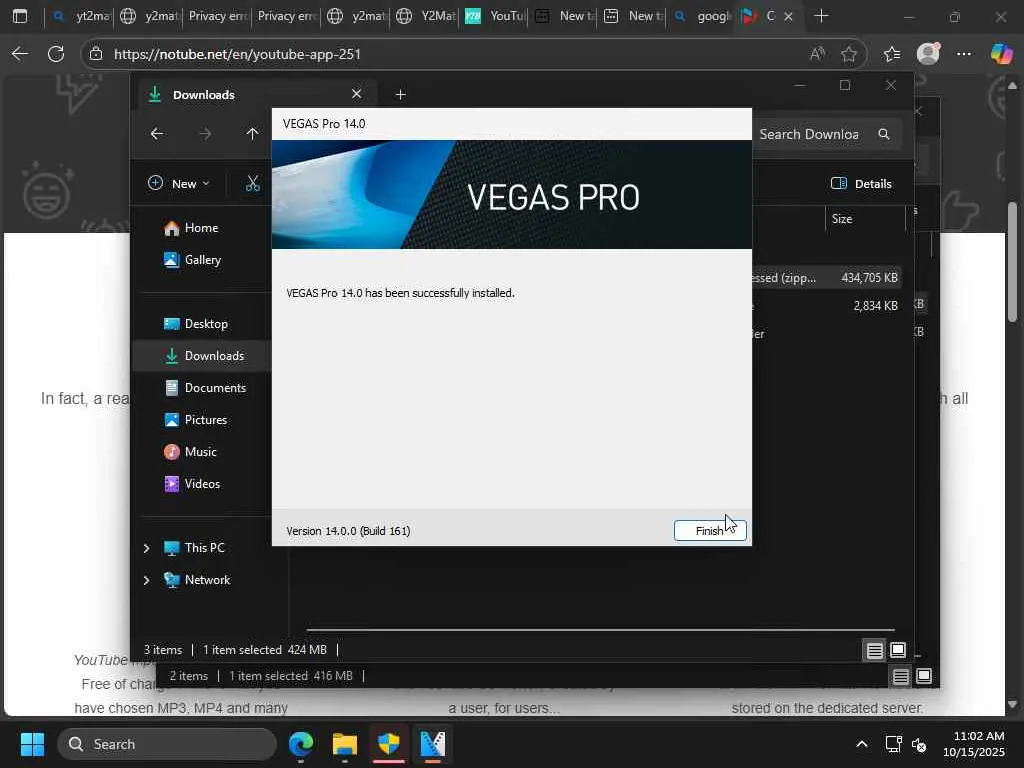Refresh the Edge page
This screenshot has height=768, width=1024.
(x=56, y=54)
